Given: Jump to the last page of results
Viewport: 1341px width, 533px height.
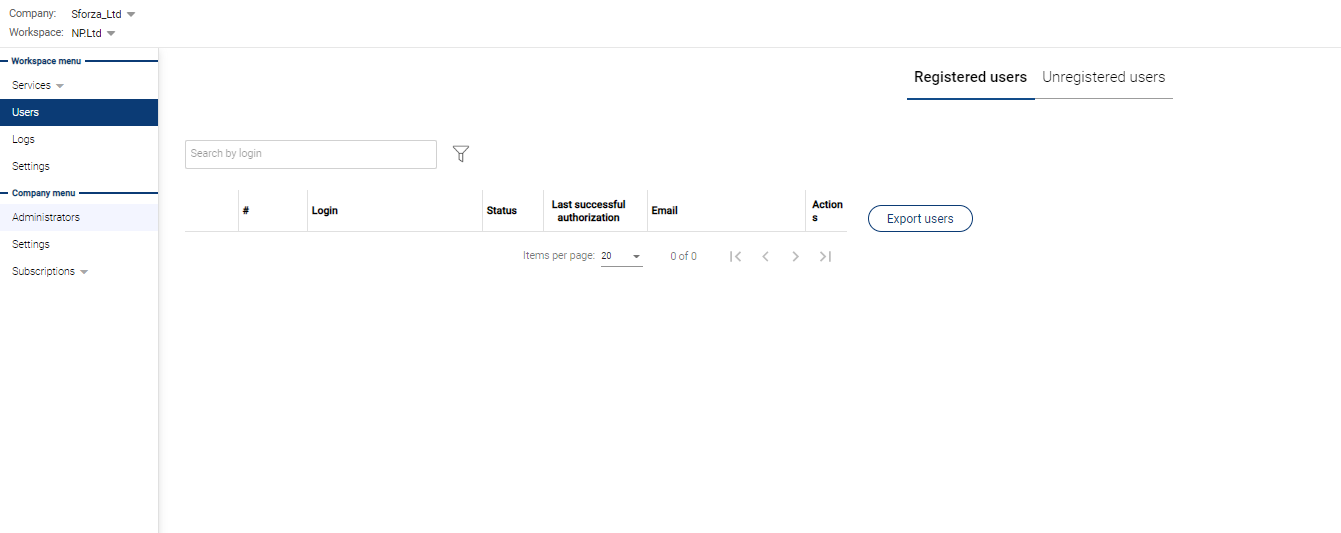Looking at the screenshot, I should point(825,257).
